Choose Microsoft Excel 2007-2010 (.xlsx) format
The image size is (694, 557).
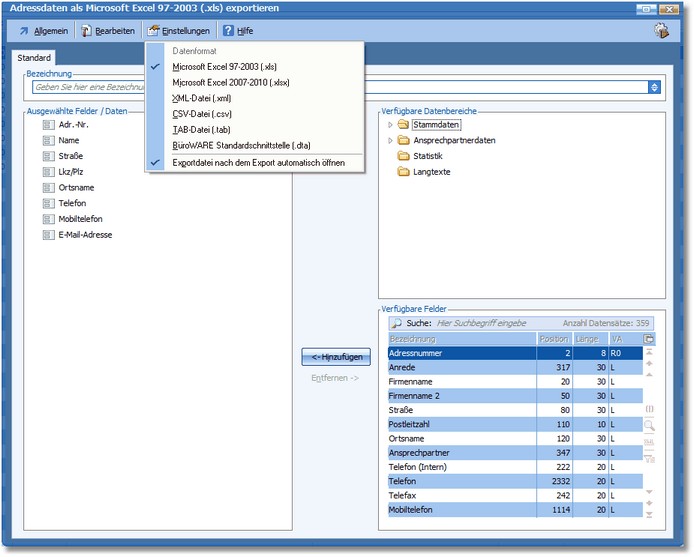coord(230,82)
